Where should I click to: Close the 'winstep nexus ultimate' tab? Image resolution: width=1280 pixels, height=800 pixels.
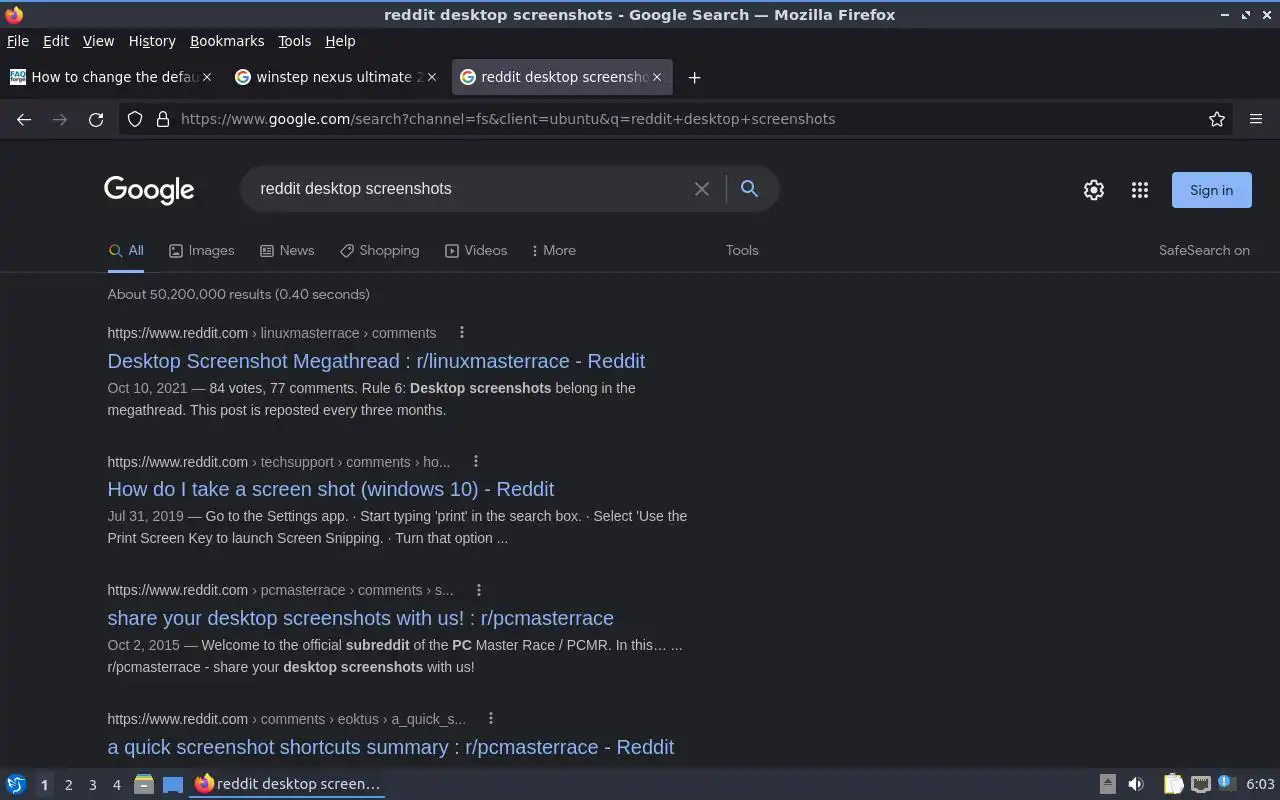(432, 77)
